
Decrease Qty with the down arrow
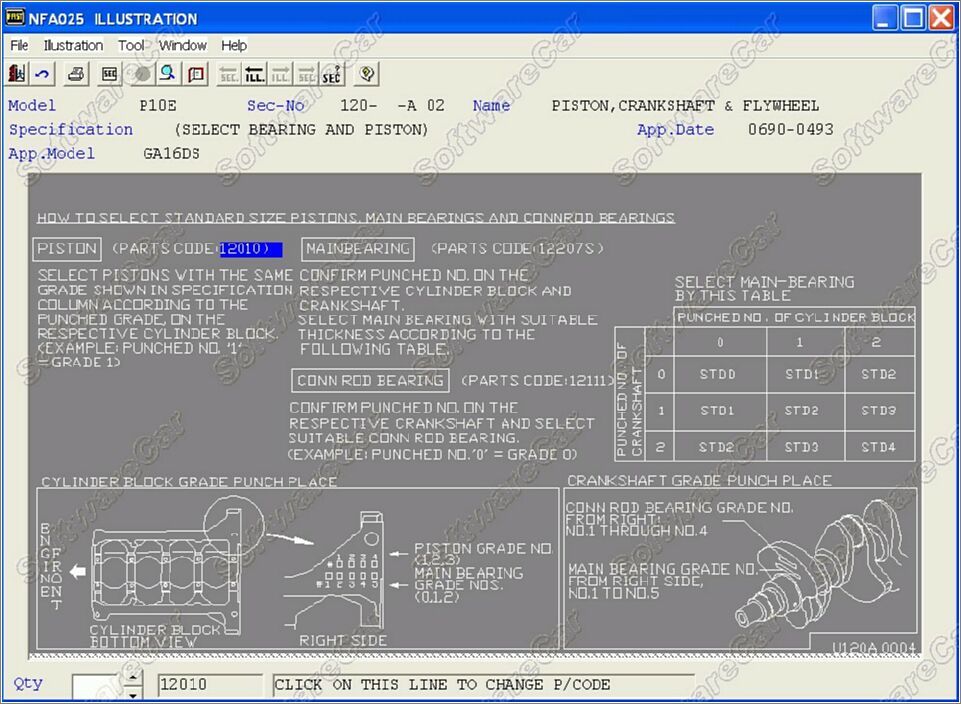coord(133,693)
